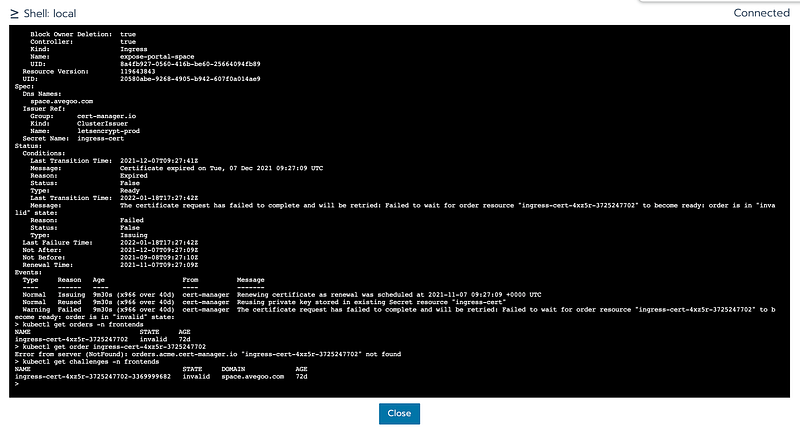Click the 'Reusing private key stored in existing Secret' message

tap(371, 302)
